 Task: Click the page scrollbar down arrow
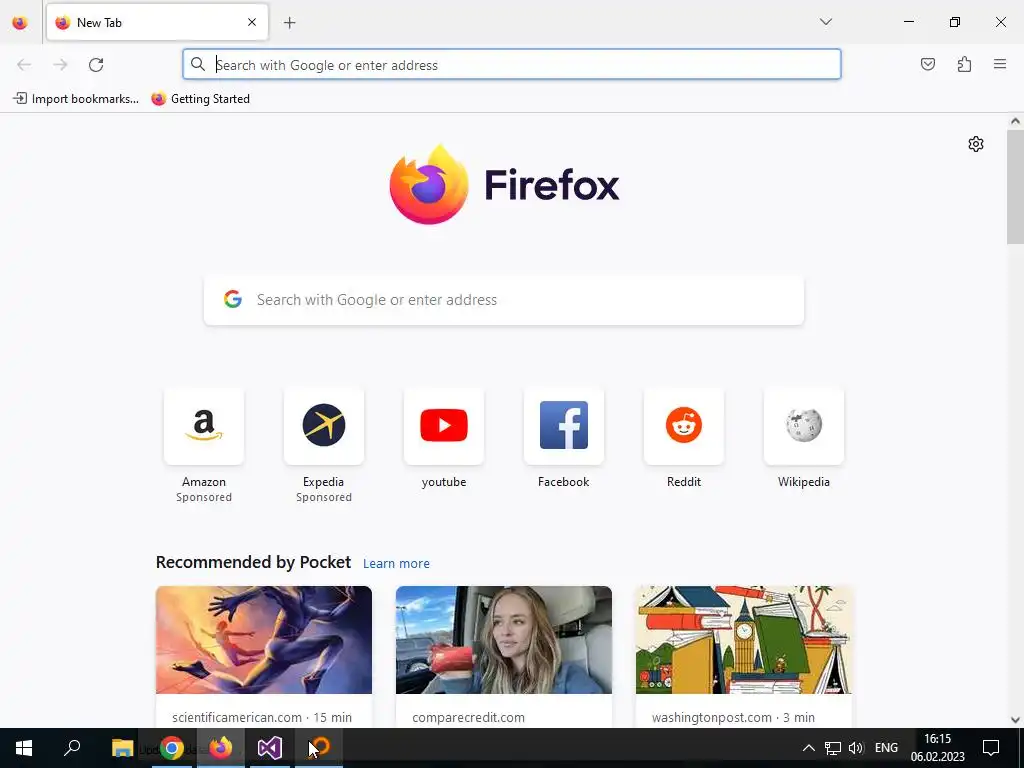point(1015,720)
